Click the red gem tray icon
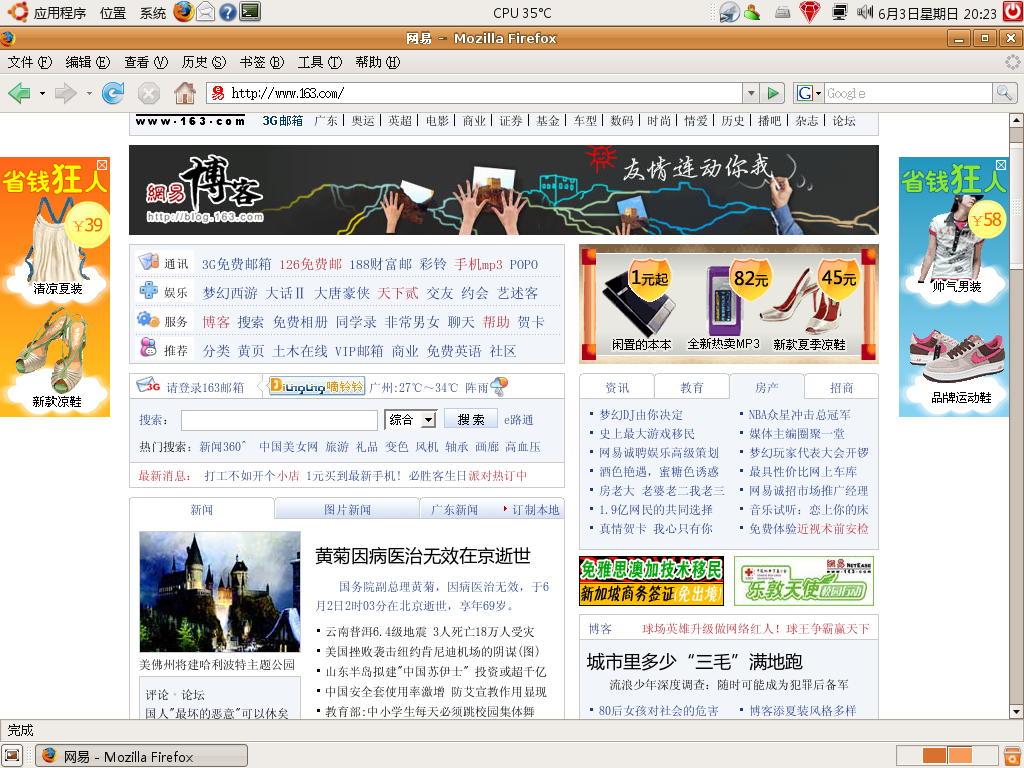1024x768 pixels. pos(810,12)
